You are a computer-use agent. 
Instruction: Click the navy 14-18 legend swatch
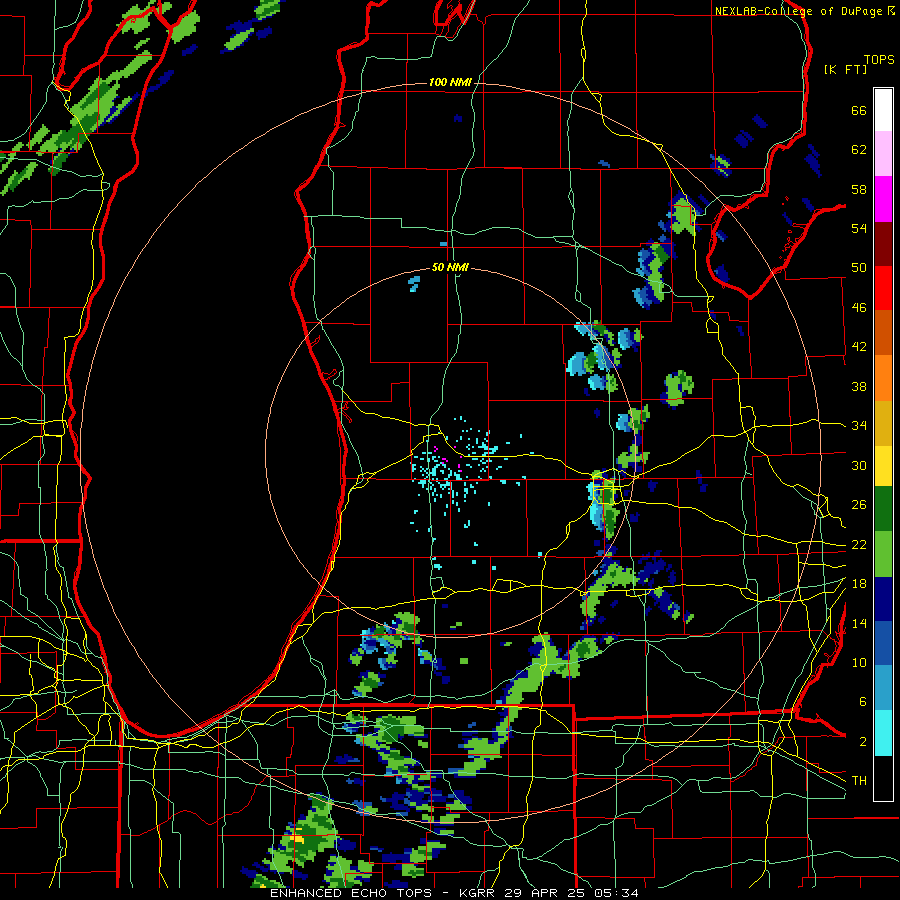coord(883,599)
